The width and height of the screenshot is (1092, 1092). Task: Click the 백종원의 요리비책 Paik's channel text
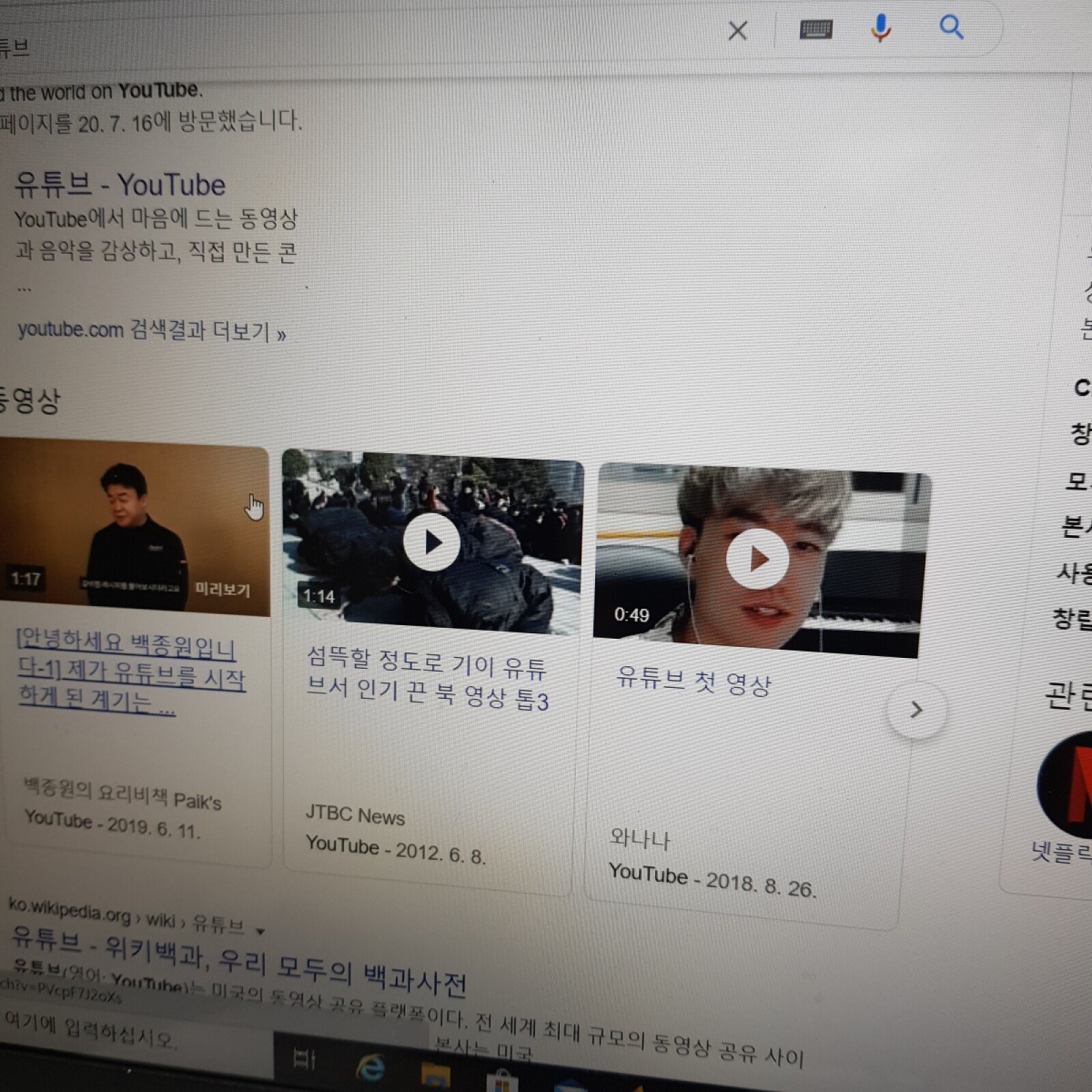(123, 794)
